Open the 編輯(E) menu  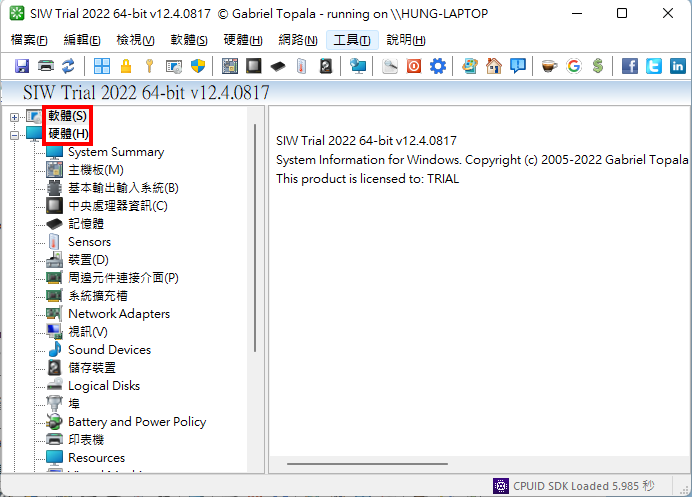tap(82, 40)
